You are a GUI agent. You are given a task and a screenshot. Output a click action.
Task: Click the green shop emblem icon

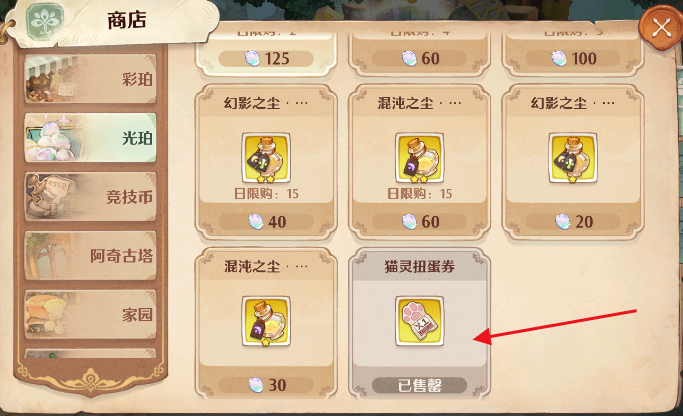tap(45, 20)
